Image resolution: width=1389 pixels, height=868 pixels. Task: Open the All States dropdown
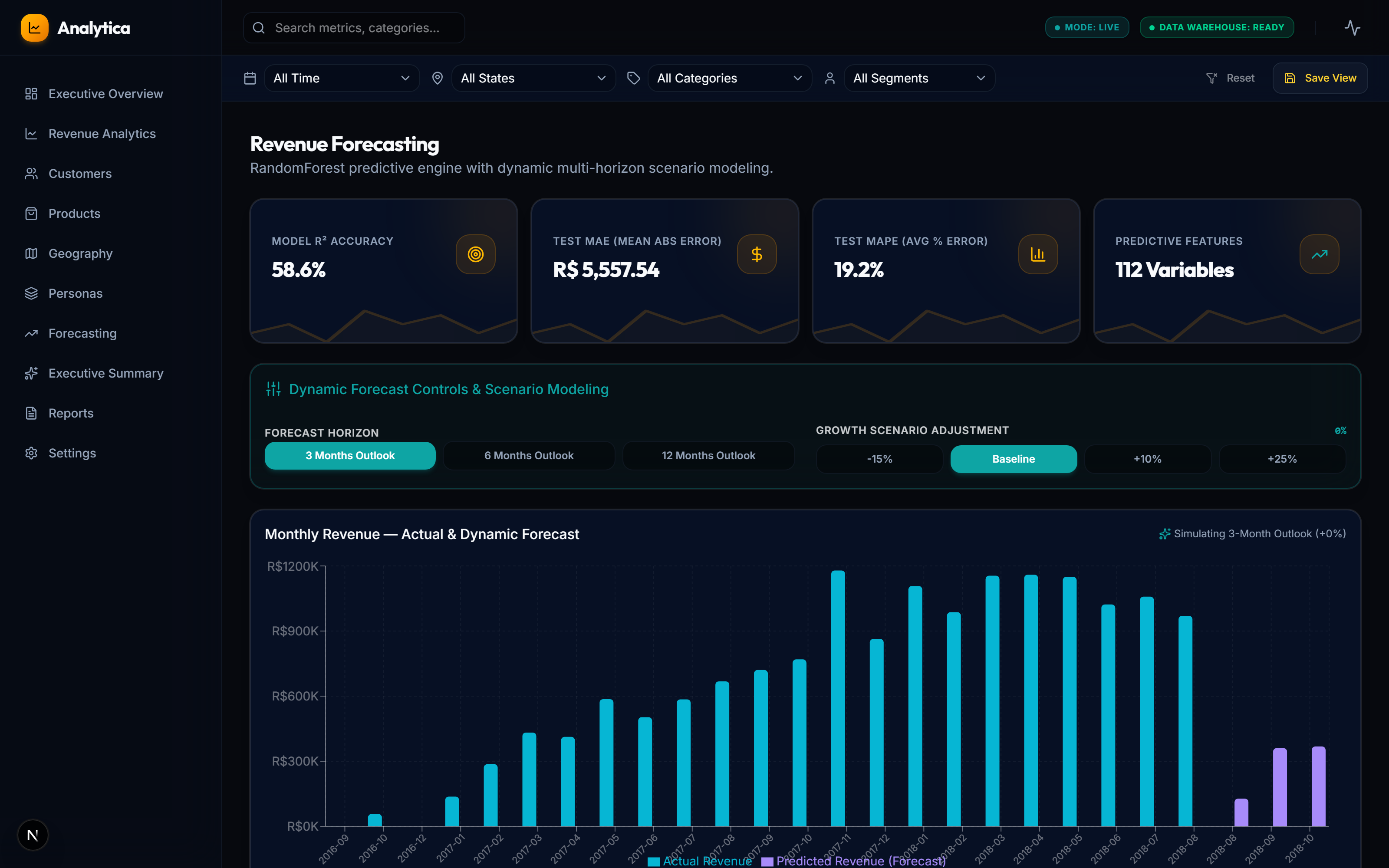coord(533,78)
